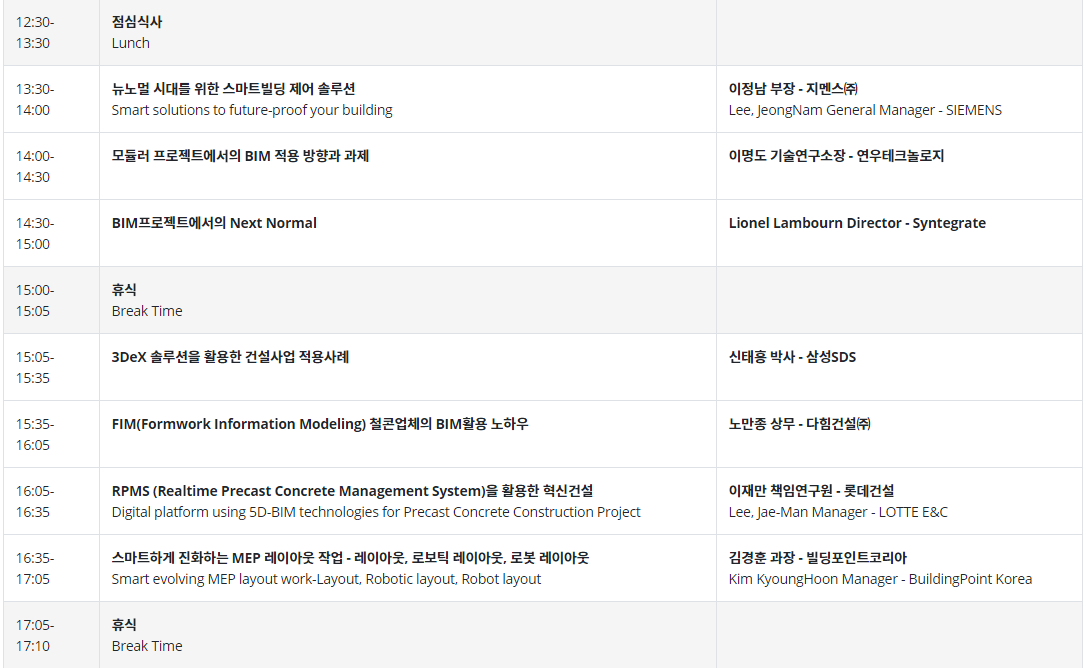Click the 15:00-15:05 Break Time row

tap(543, 300)
